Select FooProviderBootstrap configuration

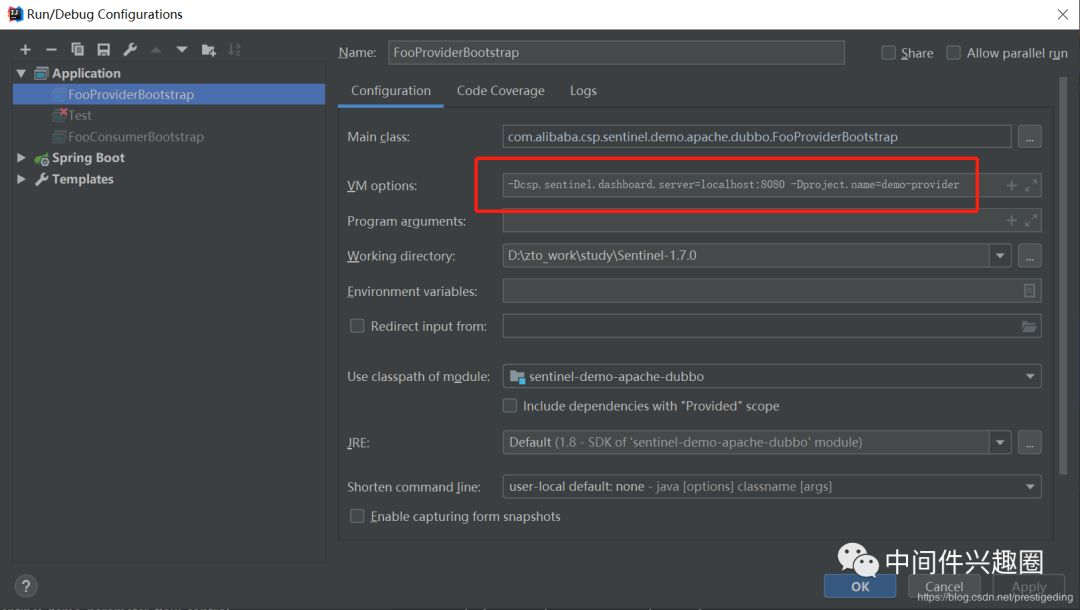point(169,94)
